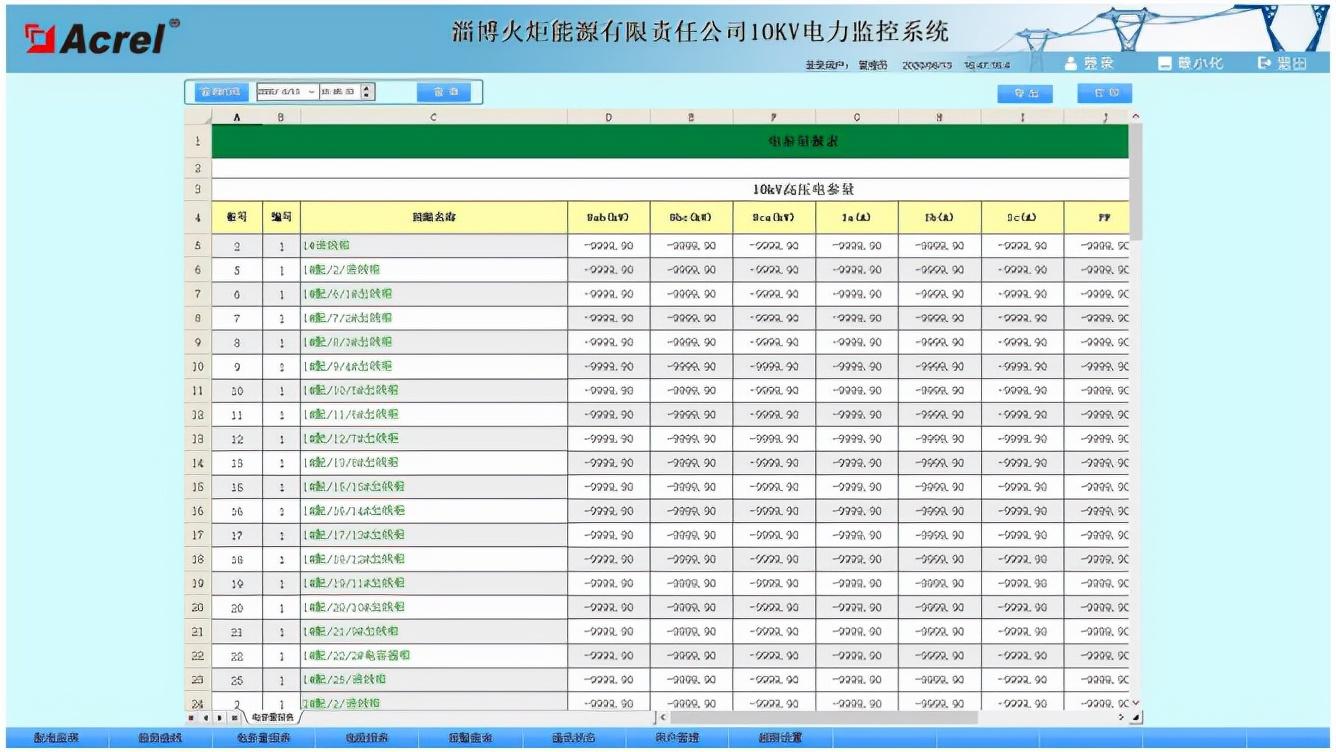Click the select-all corner of spreadsheet
Image resolution: width=1336 pixels, height=752 pixels.
tap(198, 117)
